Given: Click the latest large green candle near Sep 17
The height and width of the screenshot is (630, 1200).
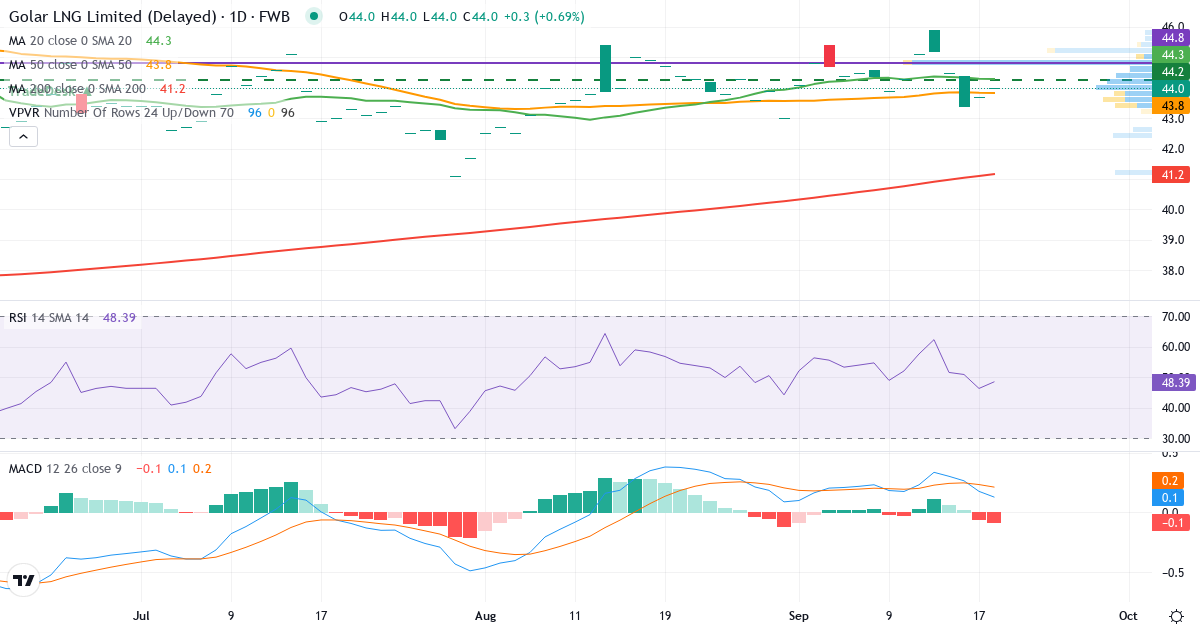Looking at the screenshot, I should click(964, 91).
